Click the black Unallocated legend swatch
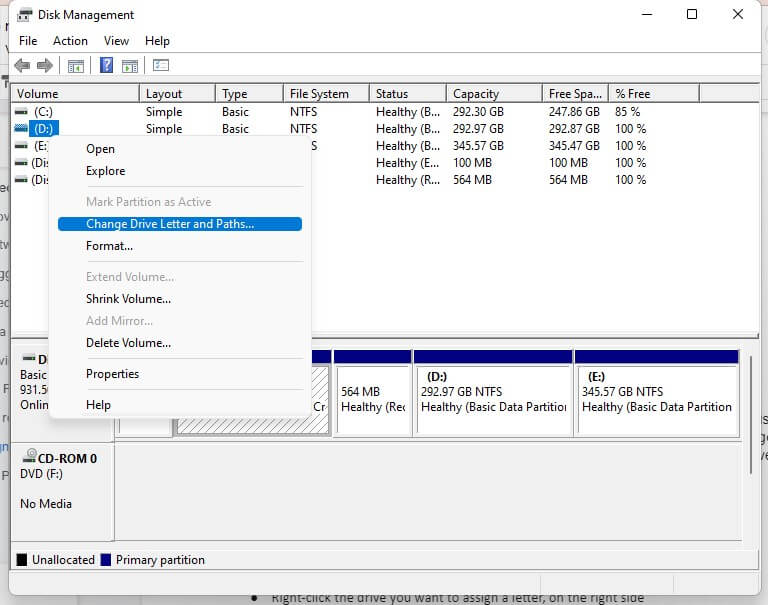 22,559
